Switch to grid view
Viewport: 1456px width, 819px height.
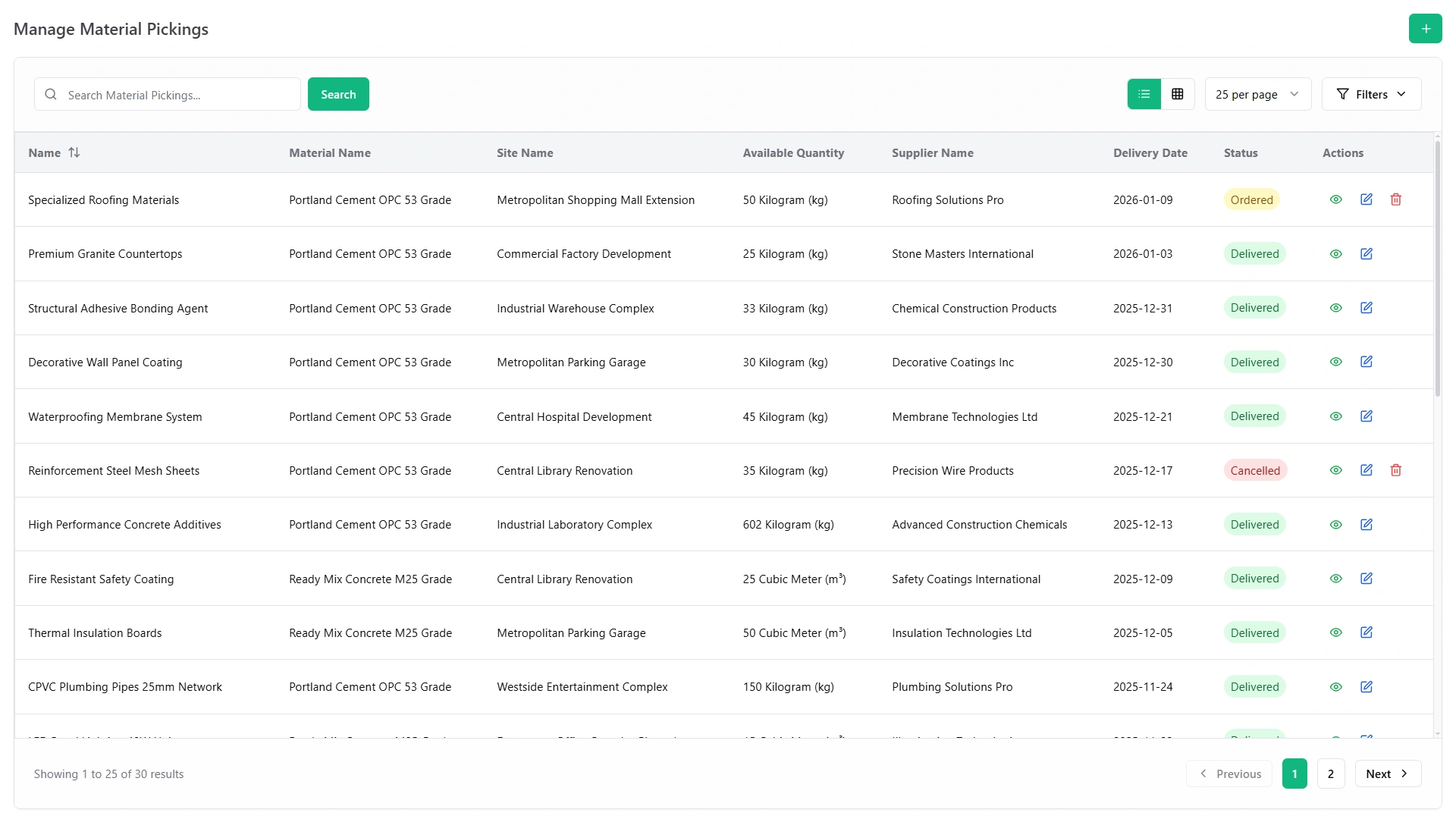[x=1177, y=94]
